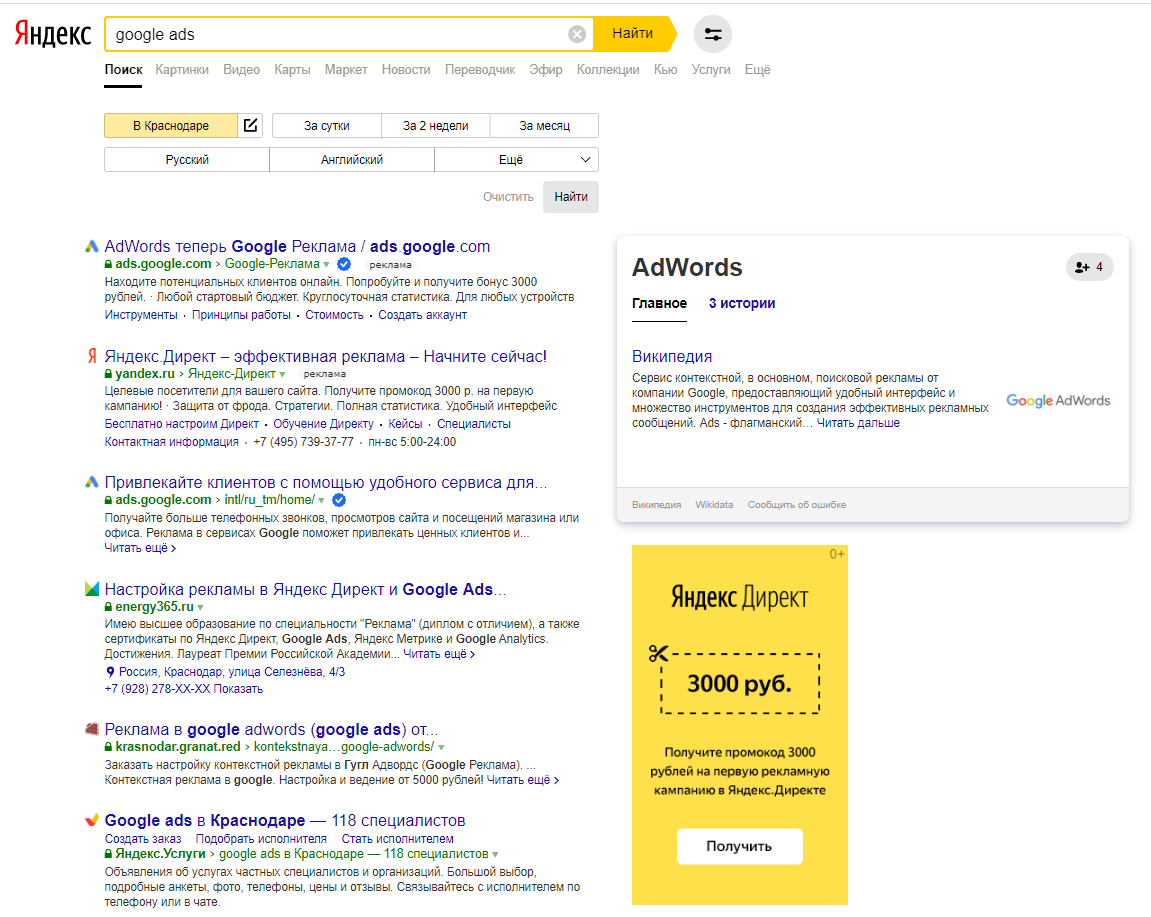Screen dimensions: 1151x917
Task: Click the yellow Найти search button
Action: [633, 34]
